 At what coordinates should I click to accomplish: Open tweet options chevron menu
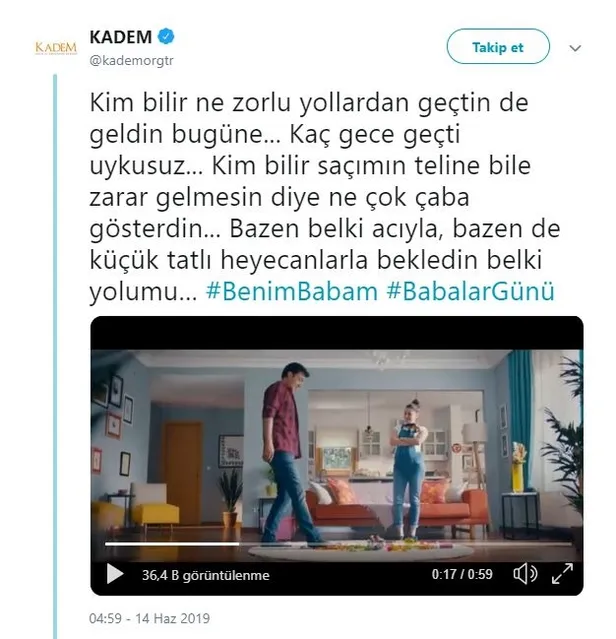coord(575,48)
